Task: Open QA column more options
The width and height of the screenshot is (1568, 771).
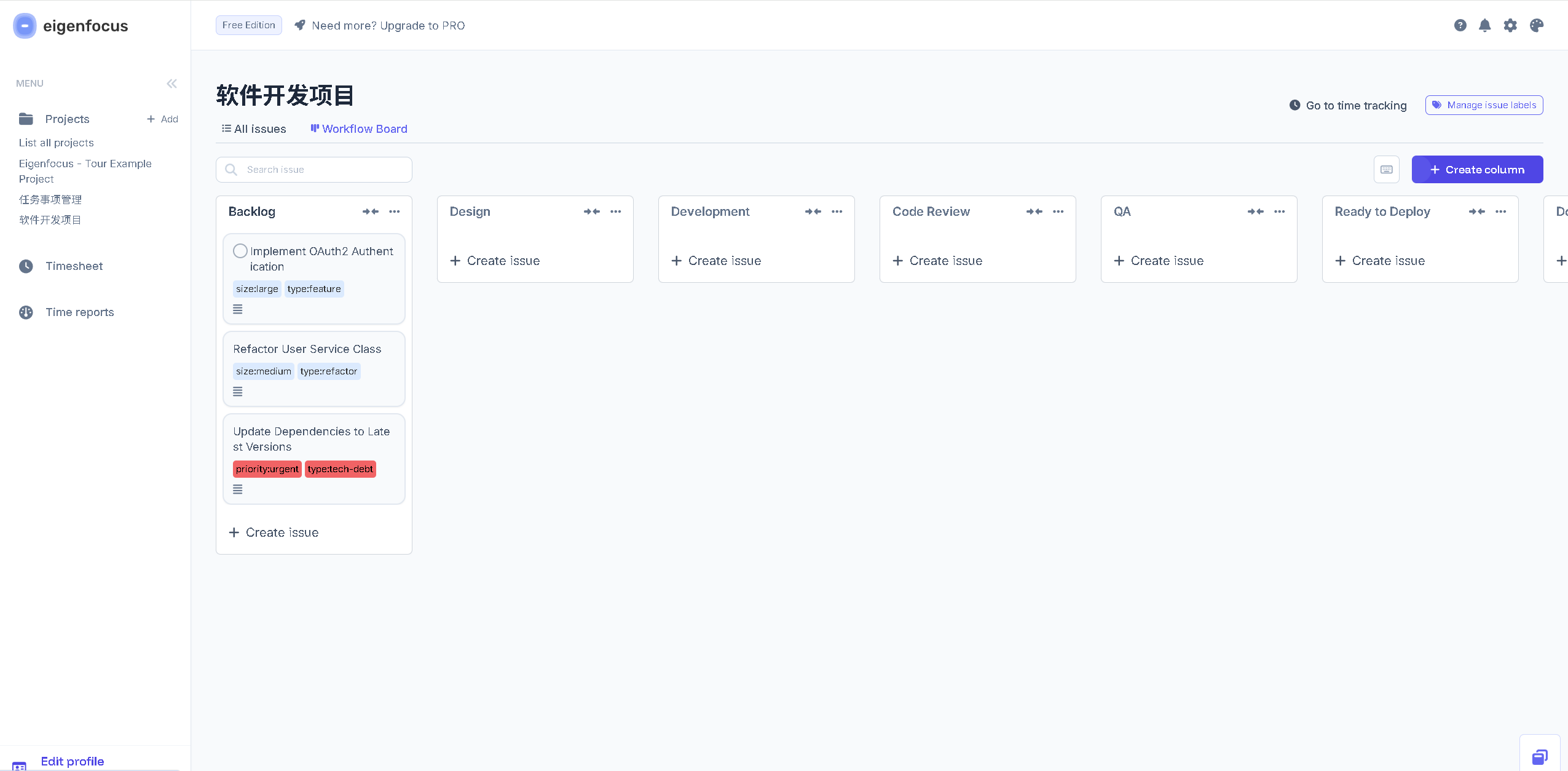Action: pyautogui.click(x=1279, y=212)
